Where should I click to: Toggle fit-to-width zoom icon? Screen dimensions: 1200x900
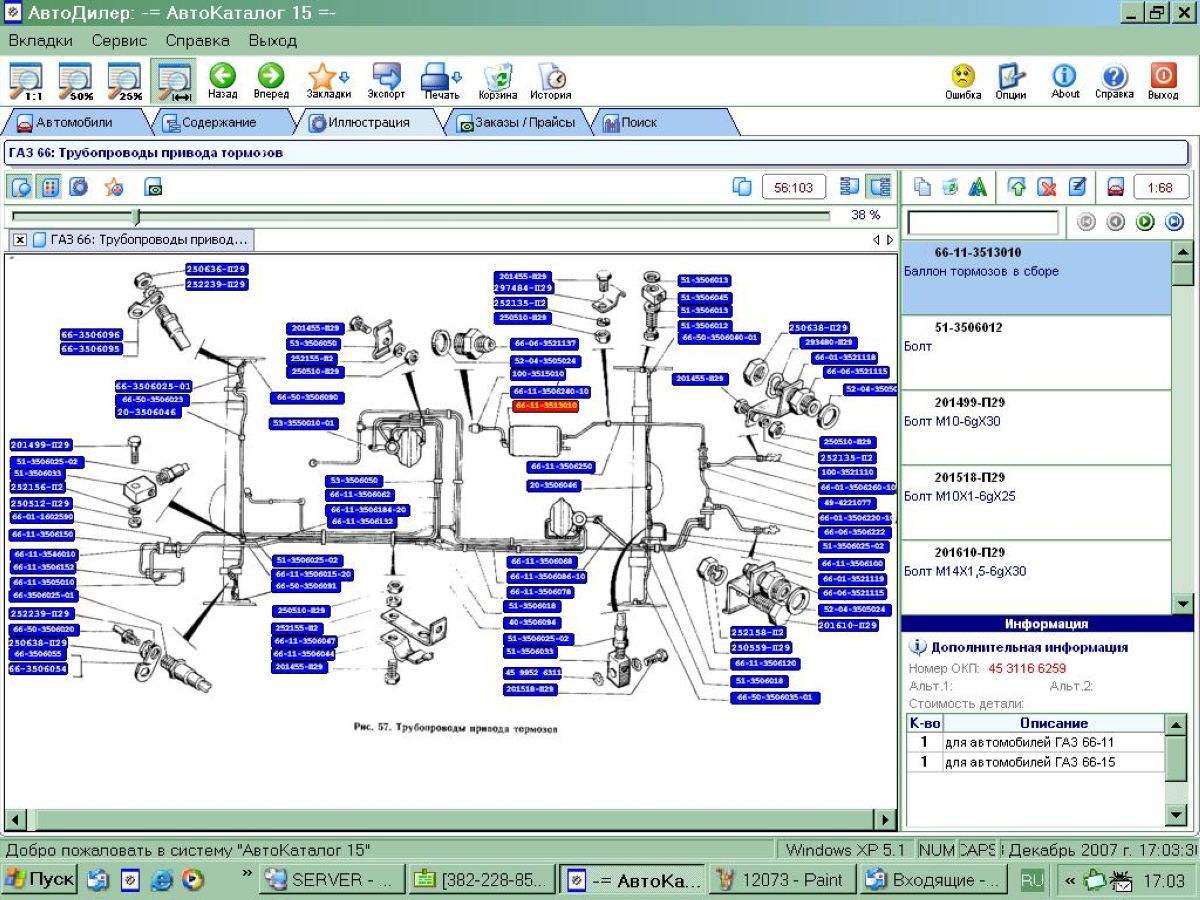pos(174,81)
